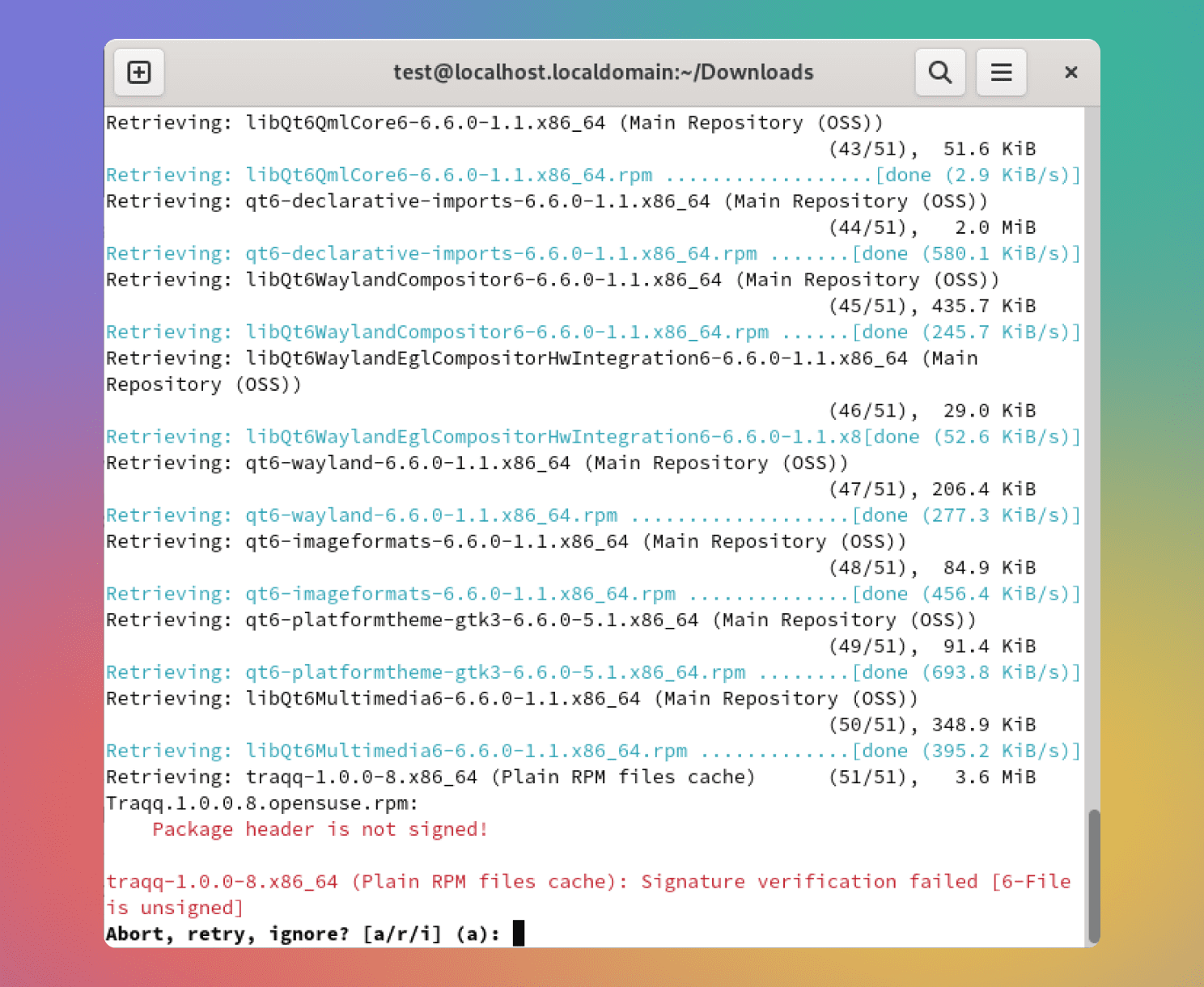The image size is (1204, 987).
Task: Click 'Package header is not signed!' text
Action: click(320, 829)
